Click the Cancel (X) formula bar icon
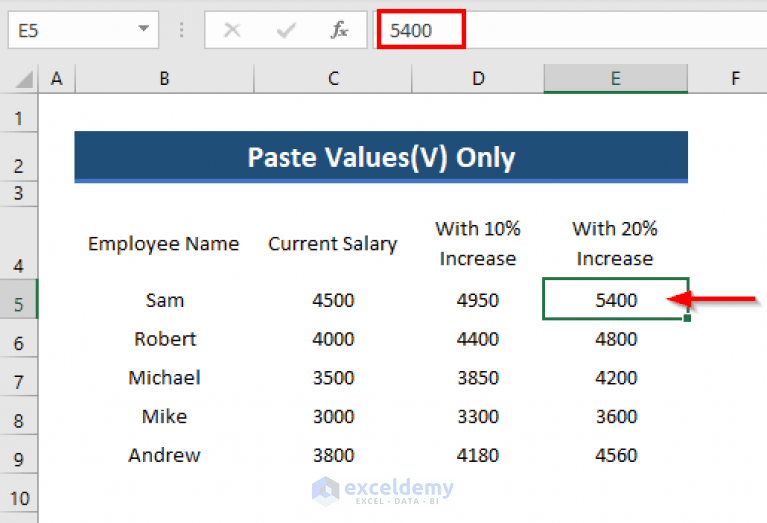 pyautogui.click(x=232, y=30)
